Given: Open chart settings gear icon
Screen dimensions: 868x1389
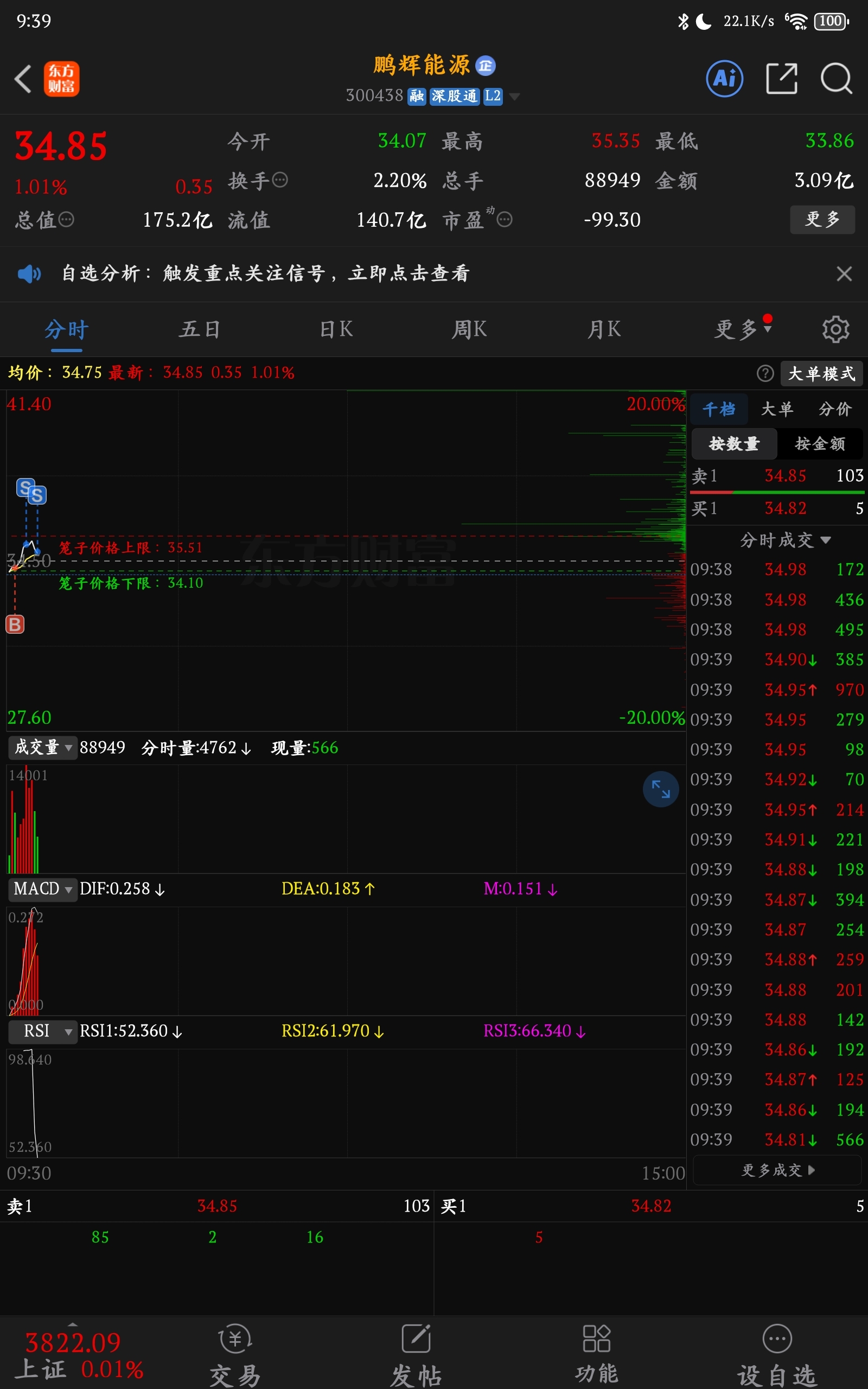Looking at the screenshot, I should pyautogui.click(x=836, y=329).
